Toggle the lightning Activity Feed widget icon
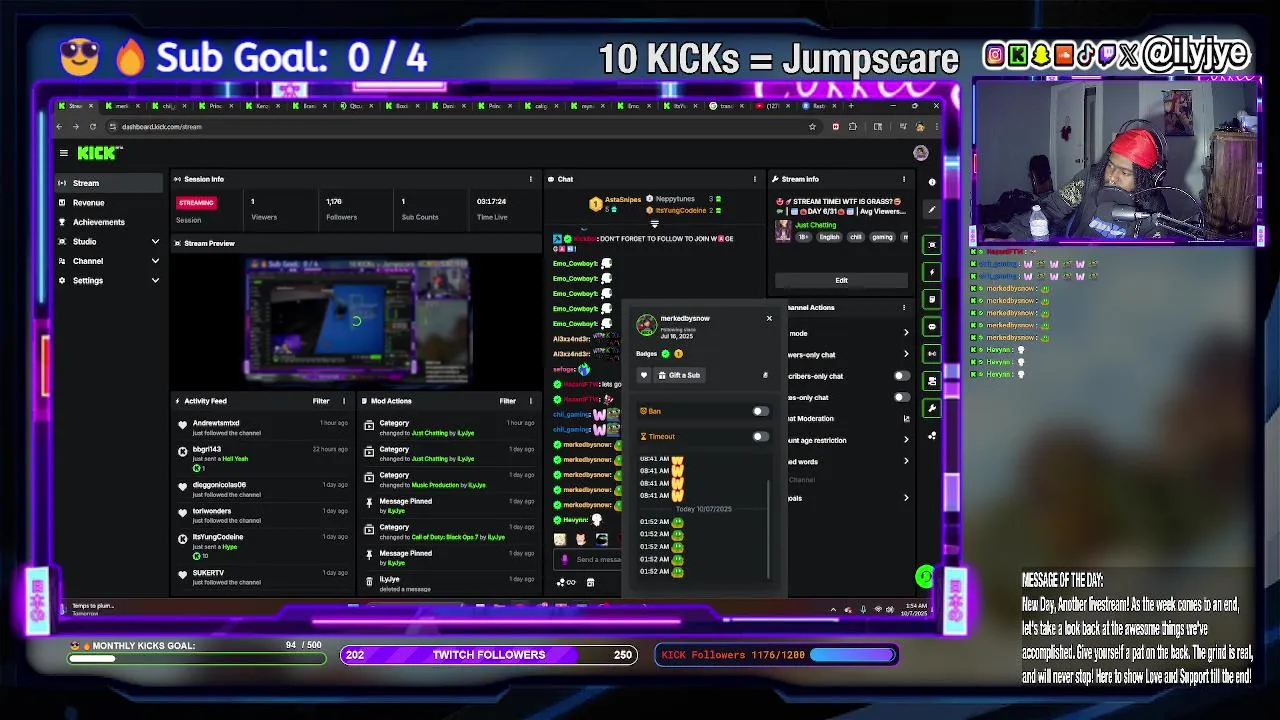This screenshot has width=1280, height=720. click(x=932, y=272)
